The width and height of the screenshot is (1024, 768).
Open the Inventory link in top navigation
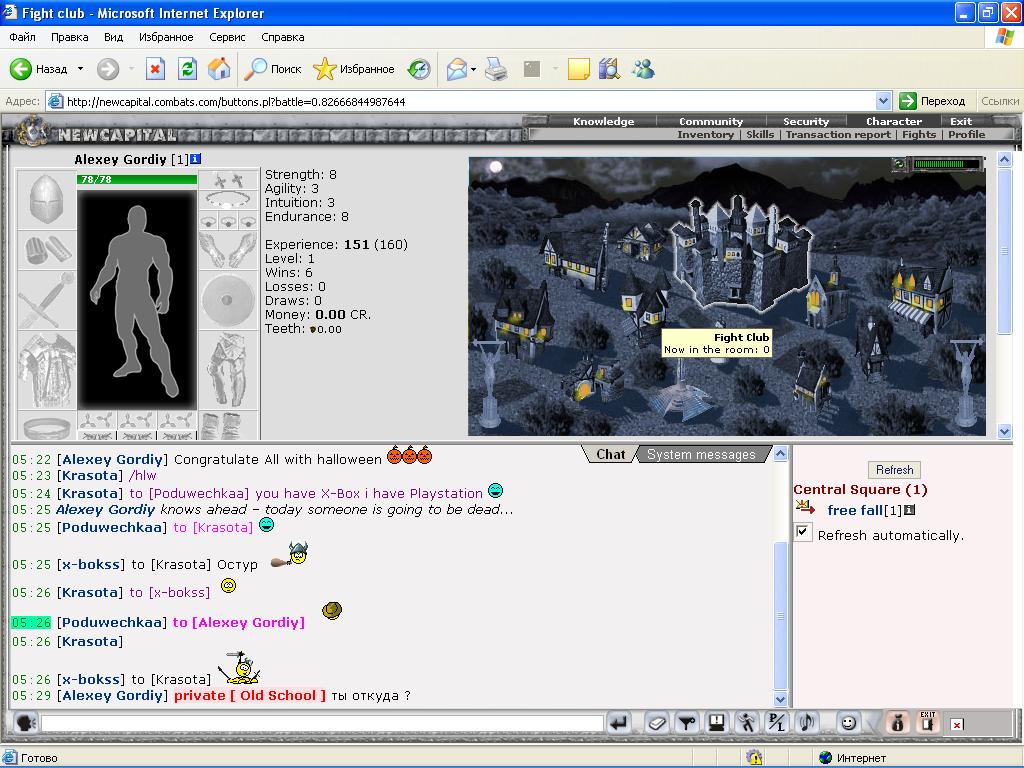(x=705, y=135)
